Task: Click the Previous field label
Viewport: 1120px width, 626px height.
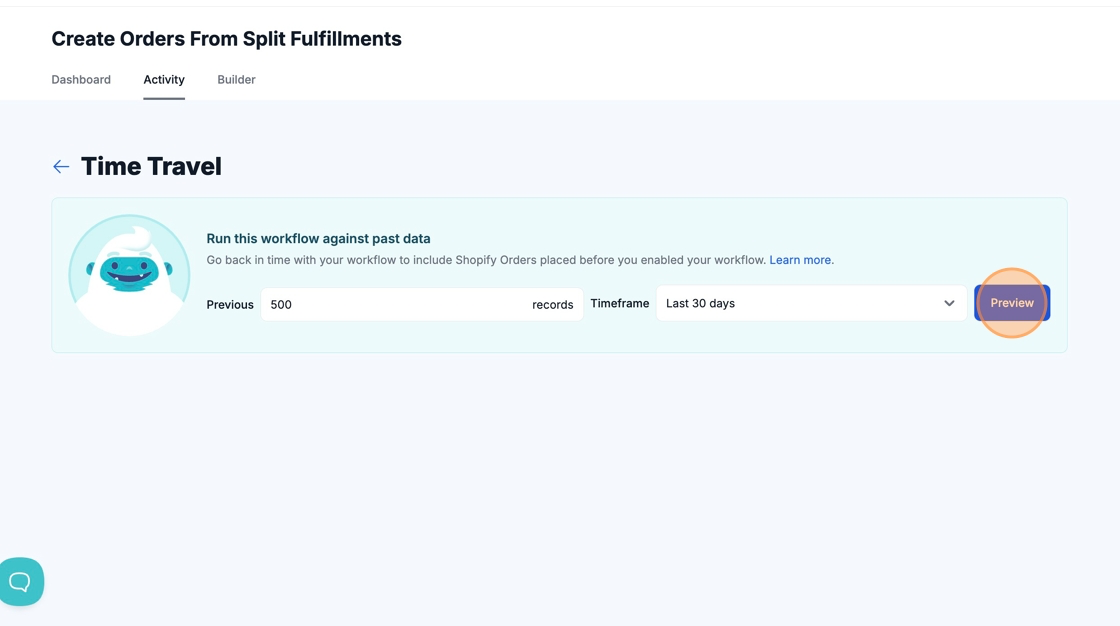Action: coord(230,305)
